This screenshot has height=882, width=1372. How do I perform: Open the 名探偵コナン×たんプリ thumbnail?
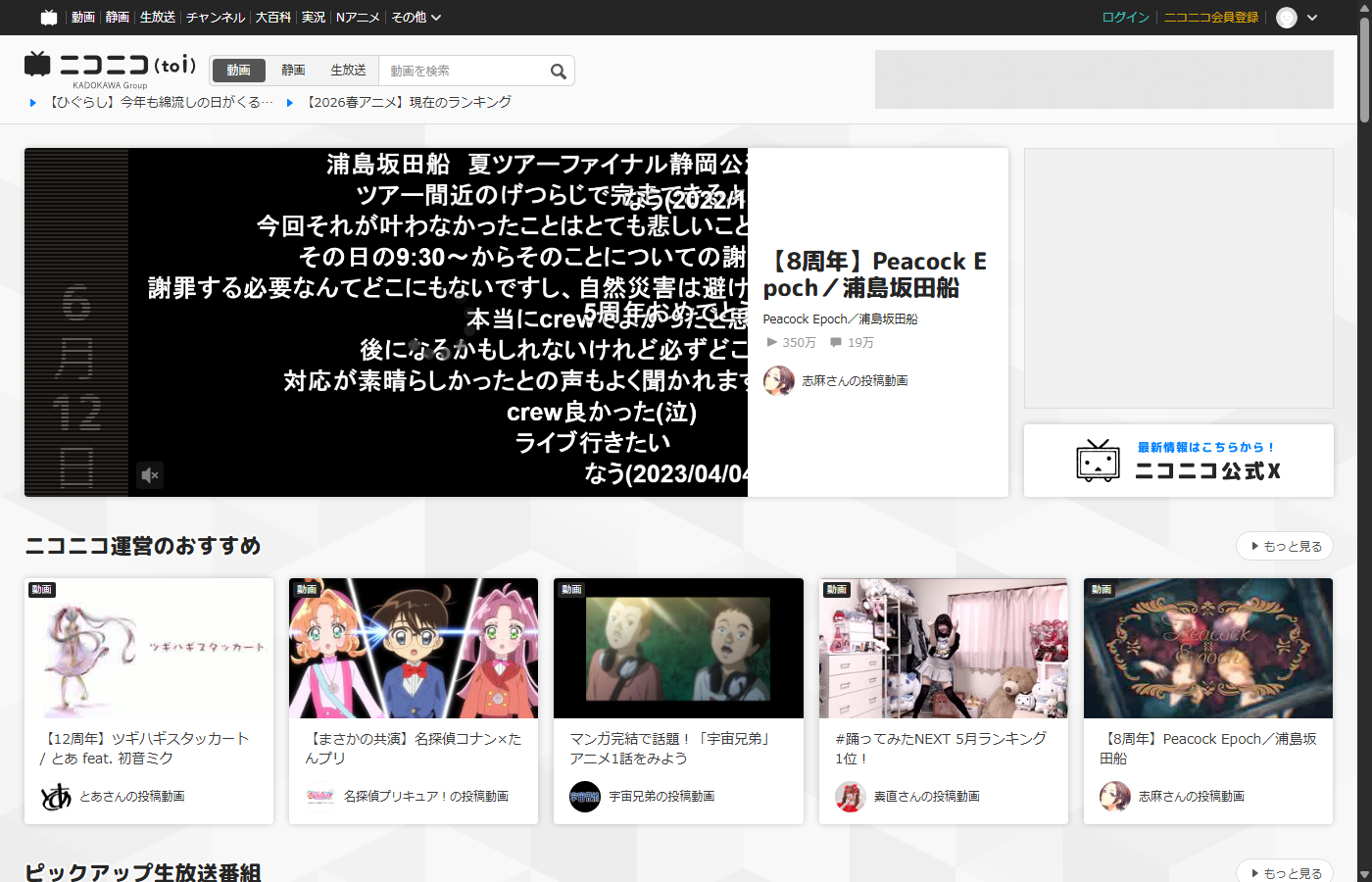[414, 648]
